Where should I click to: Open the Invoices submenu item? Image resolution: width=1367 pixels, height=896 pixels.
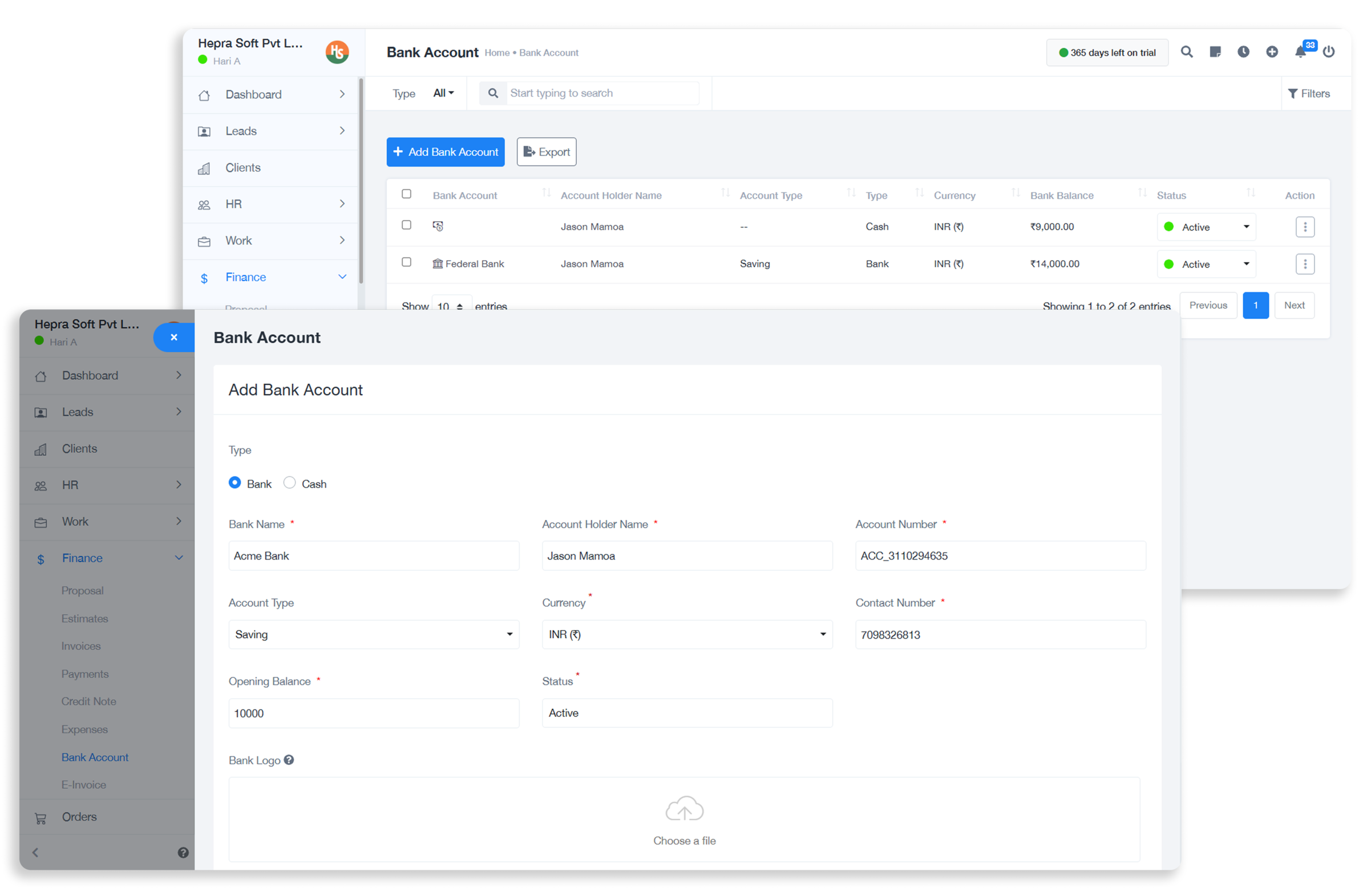(x=81, y=646)
